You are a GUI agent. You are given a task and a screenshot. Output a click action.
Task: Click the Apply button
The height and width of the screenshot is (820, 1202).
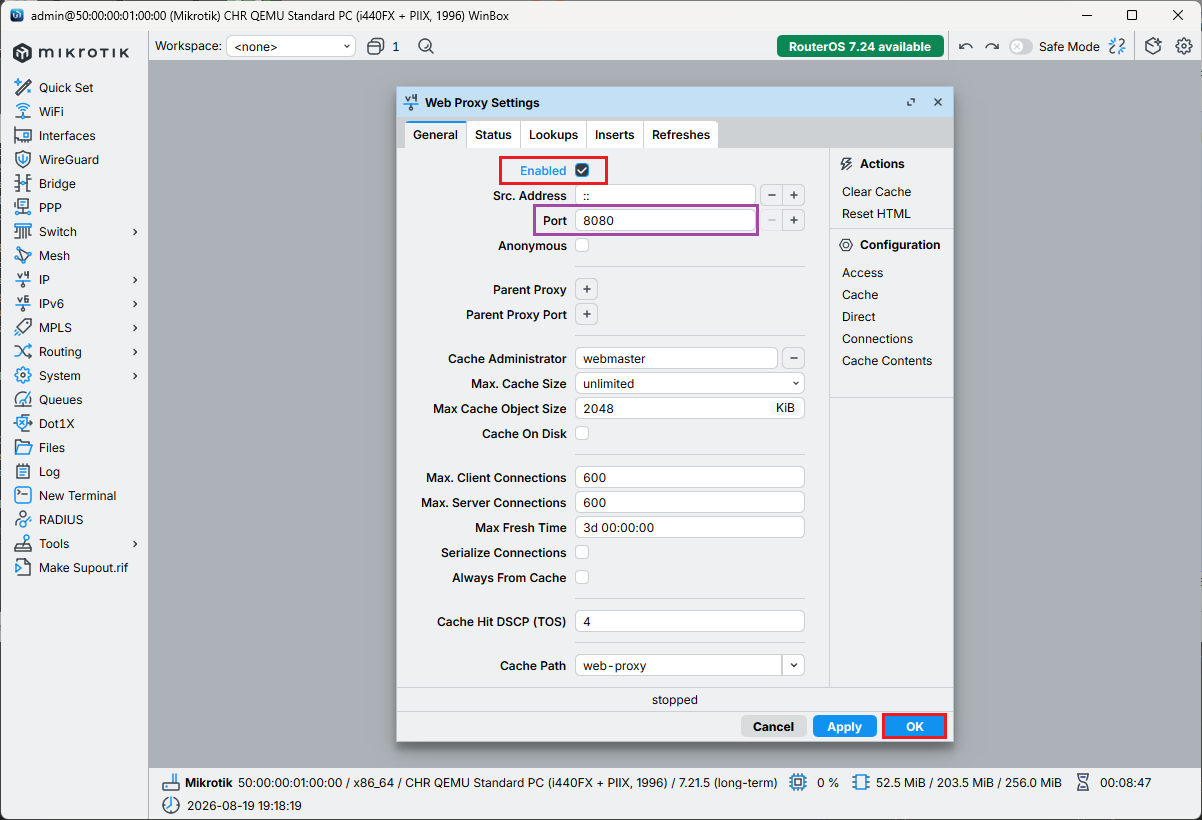844,727
